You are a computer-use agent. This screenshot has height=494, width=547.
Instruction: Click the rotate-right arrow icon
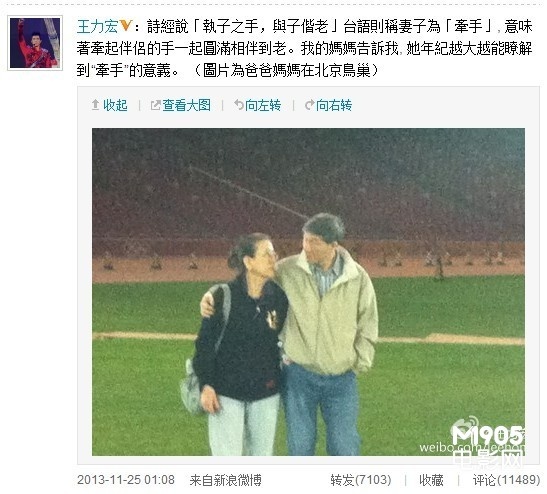[309, 105]
